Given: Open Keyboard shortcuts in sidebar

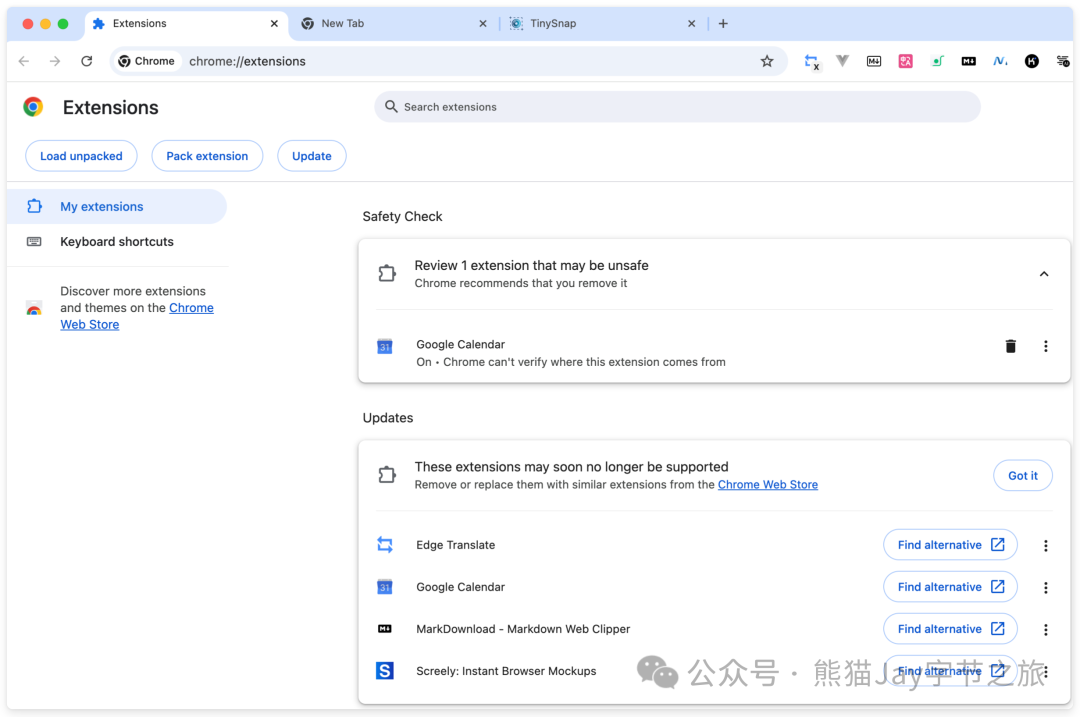Looking at the screenshot, I should click(x=116, y=242).
